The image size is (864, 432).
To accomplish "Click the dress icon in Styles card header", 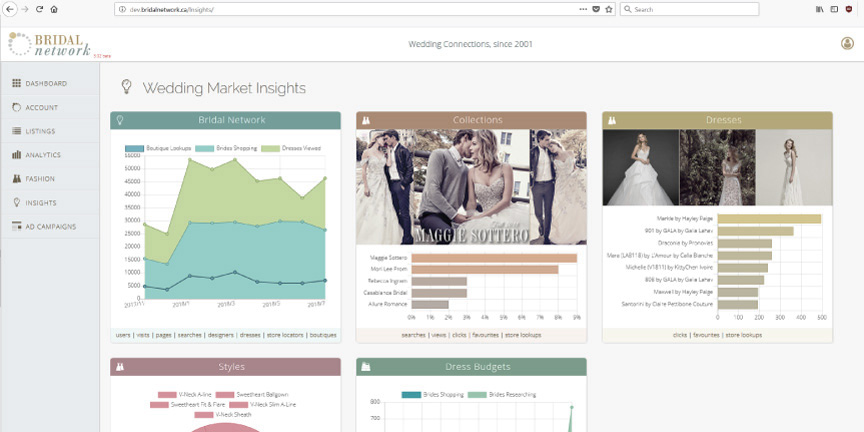I will pyautogui.click(x=120, y=367).
